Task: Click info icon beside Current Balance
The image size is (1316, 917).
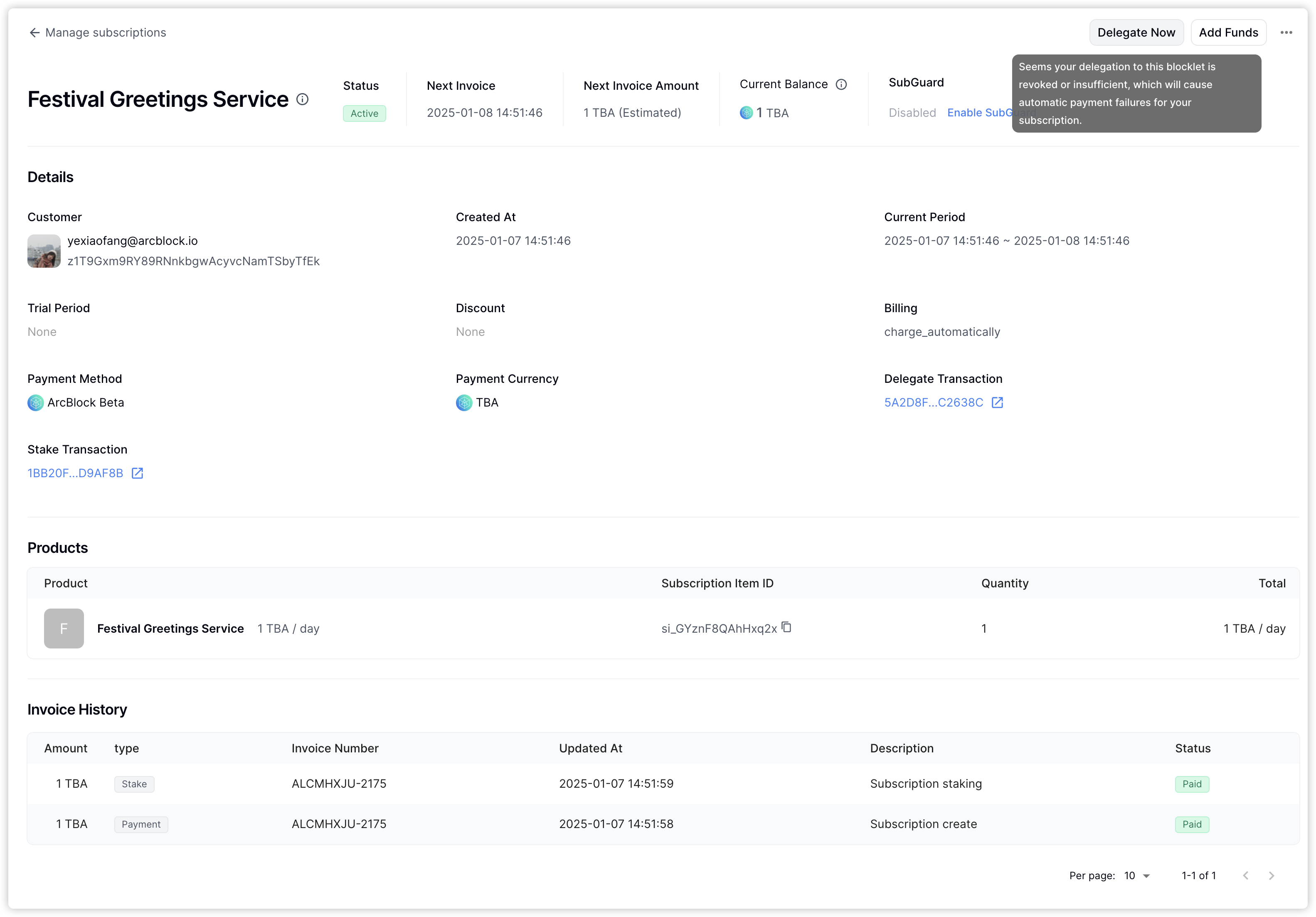Action: click(841, 84)
